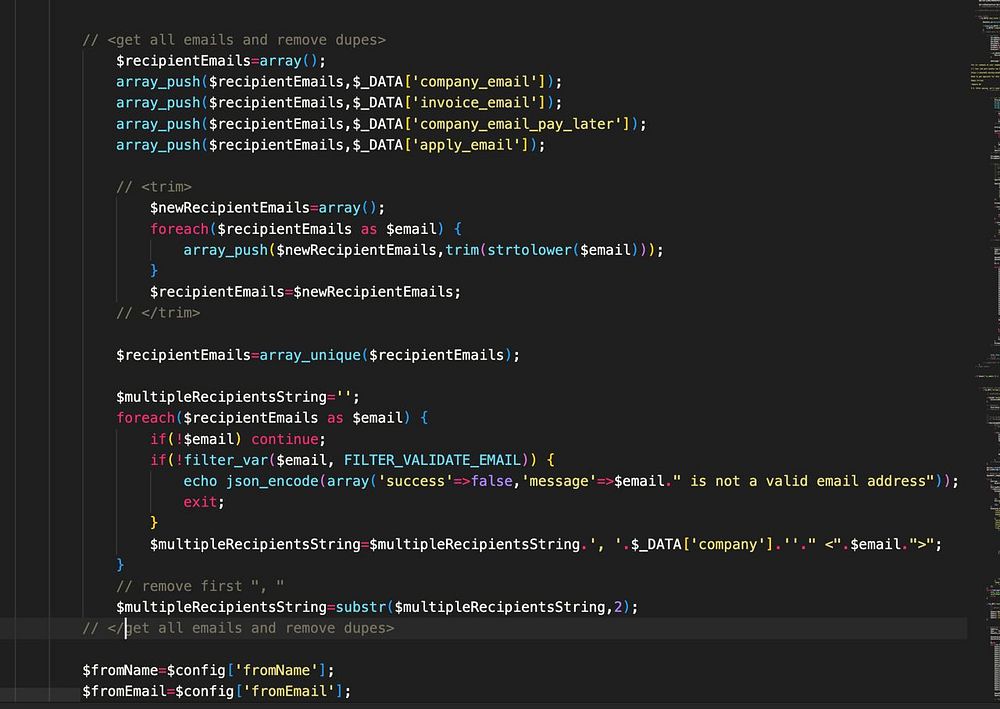Click the yellow closing brace after exit
The width and height of the screenshot is (1000, 709).
(154, 523)
